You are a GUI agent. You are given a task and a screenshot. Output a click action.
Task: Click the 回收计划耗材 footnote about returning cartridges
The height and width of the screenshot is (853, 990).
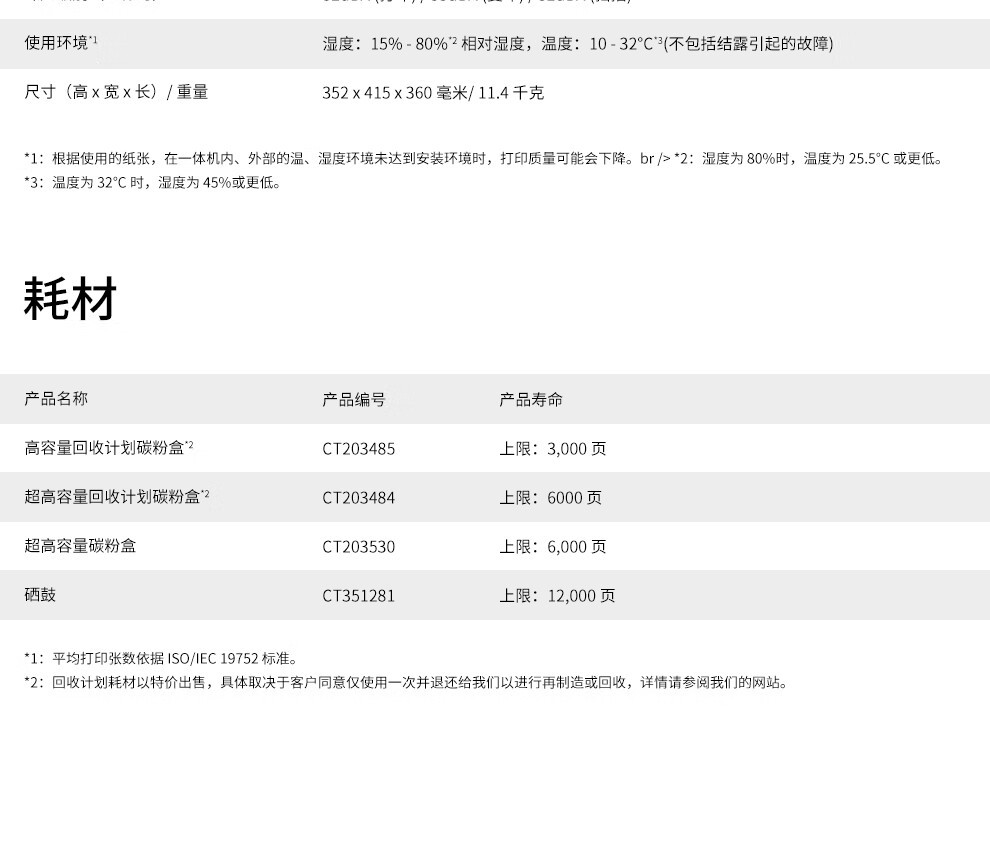click(404, 683)
